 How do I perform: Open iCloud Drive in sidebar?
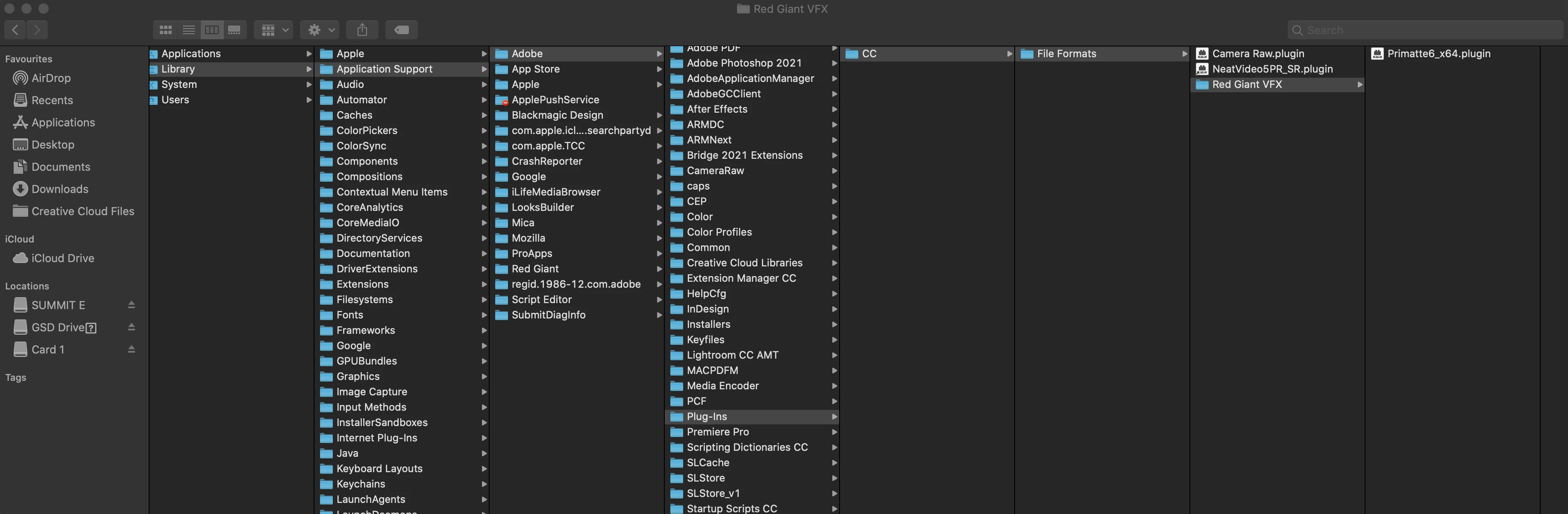click(63, 258)
